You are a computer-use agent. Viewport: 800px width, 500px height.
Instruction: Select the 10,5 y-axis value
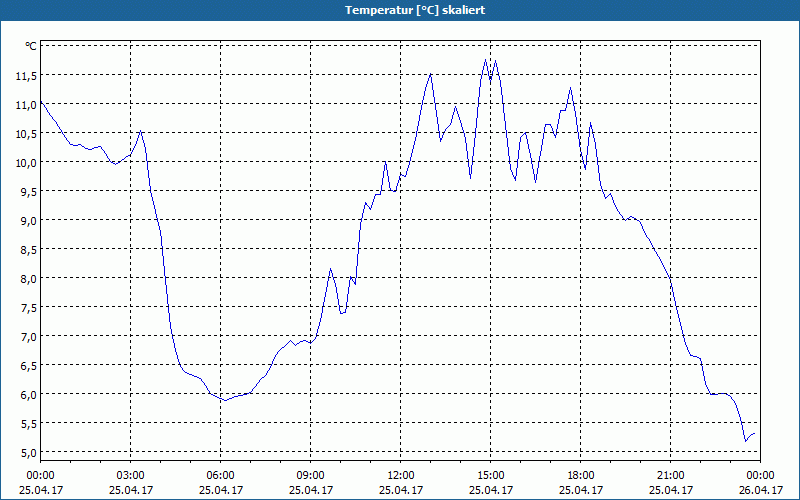tap(26, 134)
